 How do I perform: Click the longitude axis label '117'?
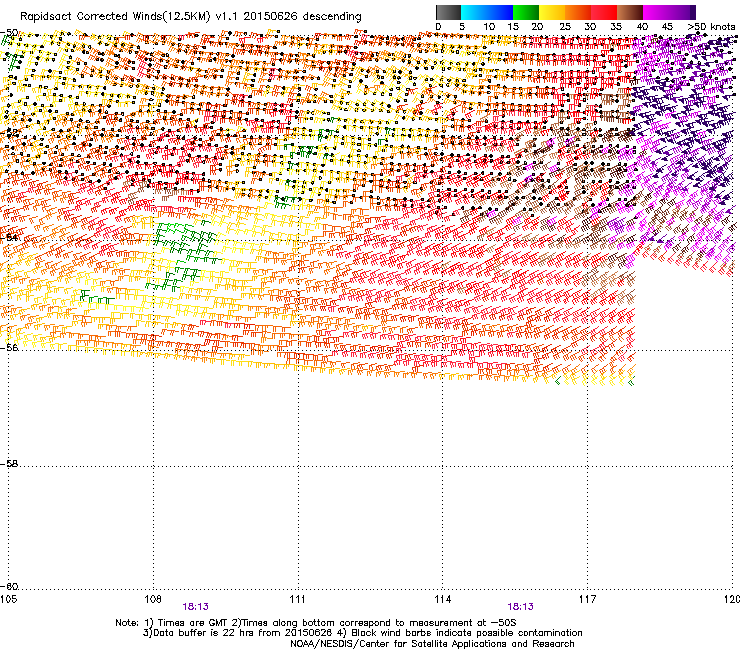(588, 599)
